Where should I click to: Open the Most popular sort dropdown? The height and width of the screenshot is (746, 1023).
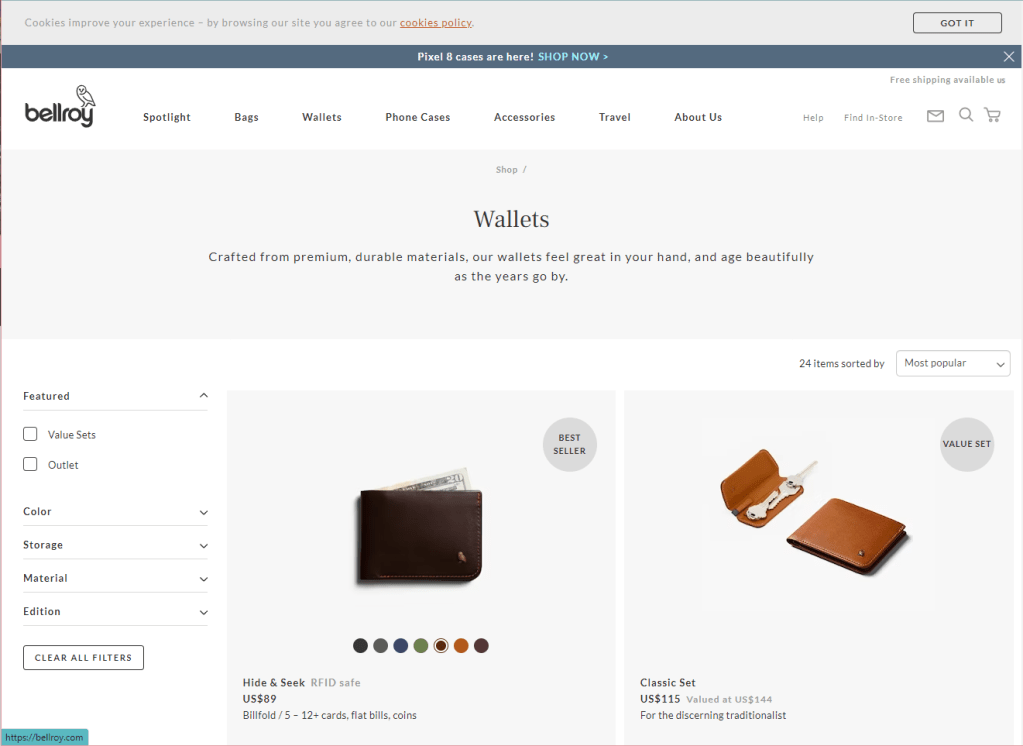click(953, 364)
